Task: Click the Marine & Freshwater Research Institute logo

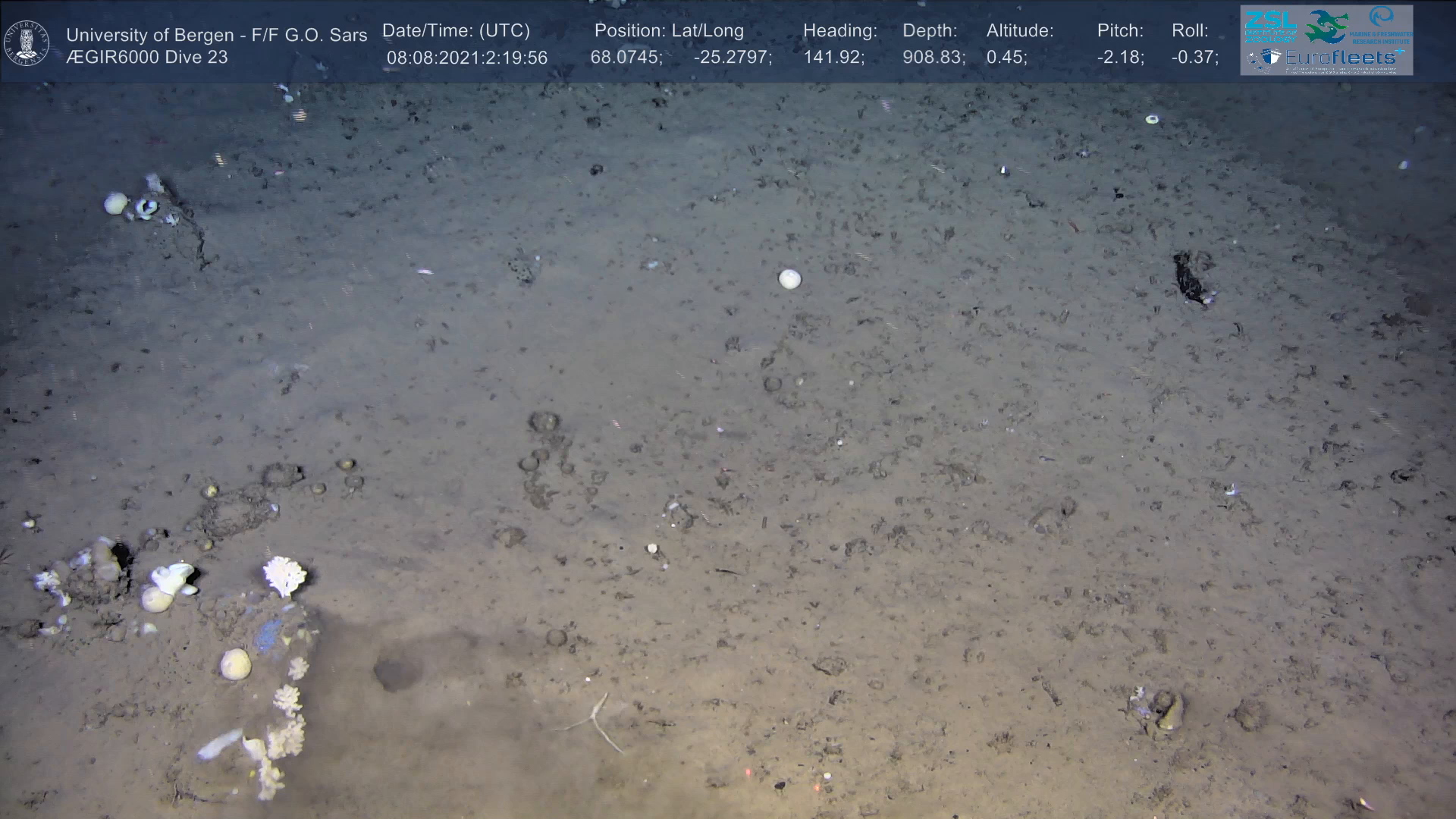Action: [1381, 24]
